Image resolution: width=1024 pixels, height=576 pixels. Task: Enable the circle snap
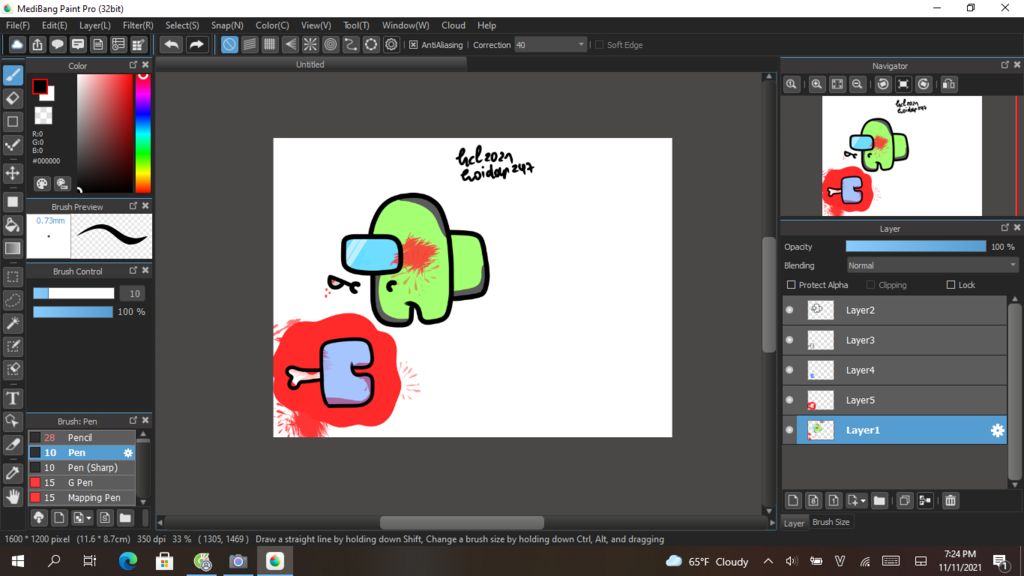click(330, 44)
